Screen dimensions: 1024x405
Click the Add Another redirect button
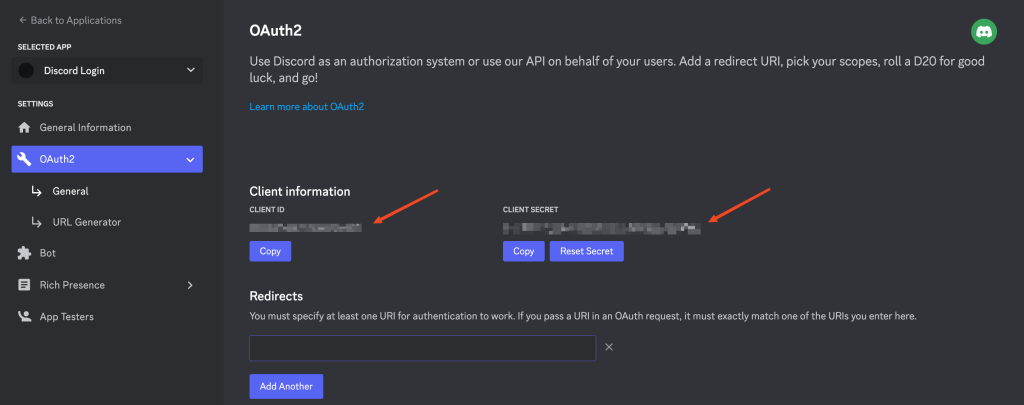pyautogui.click(x=286, y=386)
